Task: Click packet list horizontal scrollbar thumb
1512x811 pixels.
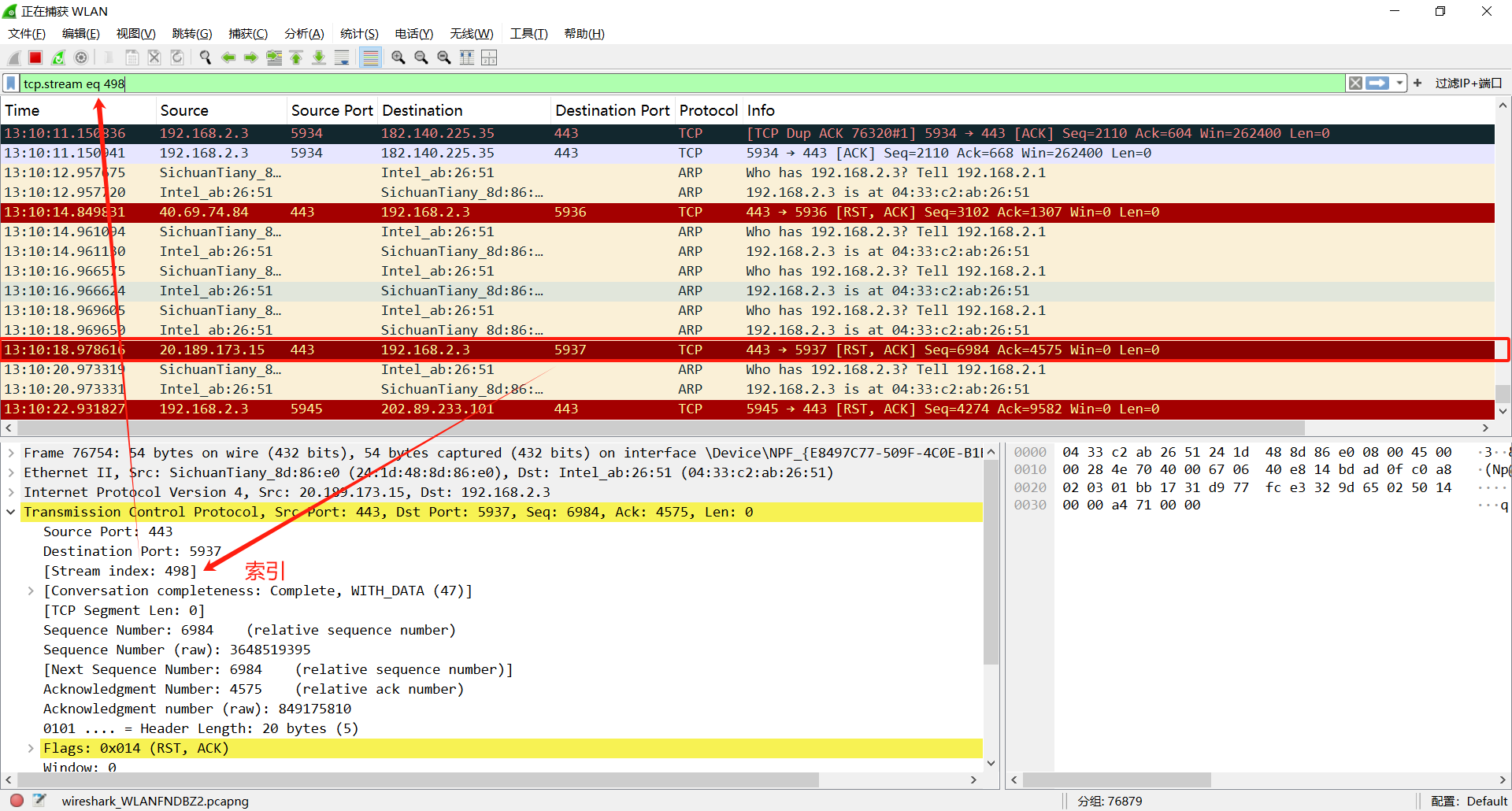Action: (660, 428)
